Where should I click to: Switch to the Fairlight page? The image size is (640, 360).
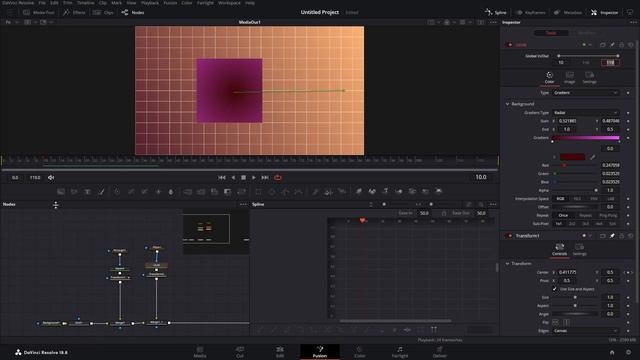click(x=400, y=352)
